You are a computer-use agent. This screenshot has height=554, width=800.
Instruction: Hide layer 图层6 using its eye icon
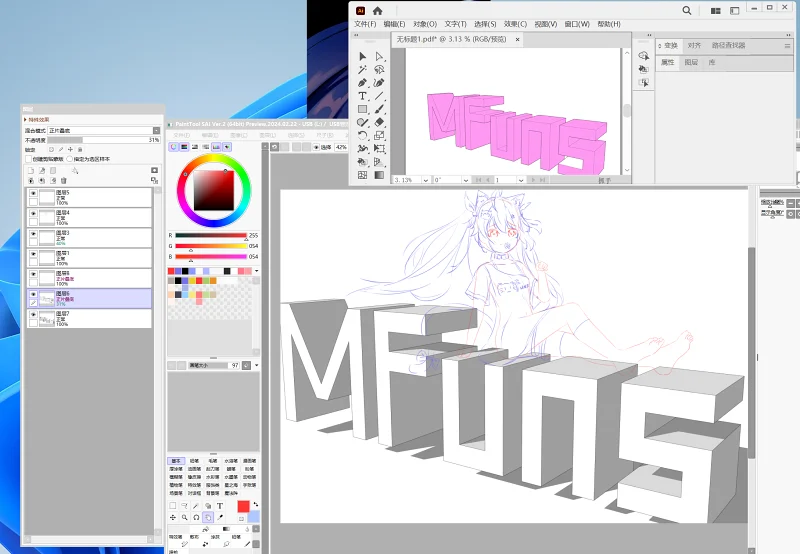33,294
